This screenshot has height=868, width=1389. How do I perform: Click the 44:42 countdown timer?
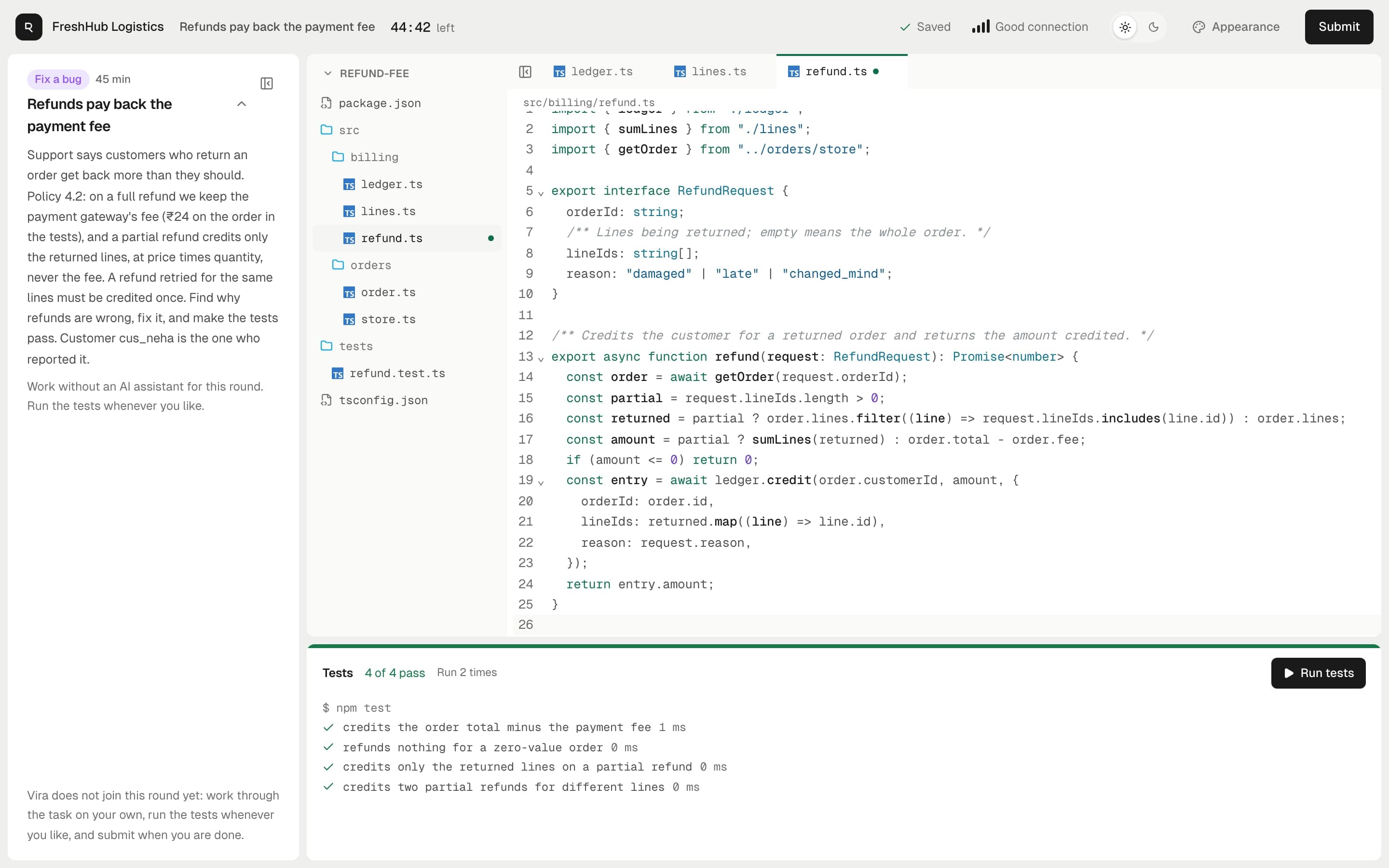click(410, 27)
